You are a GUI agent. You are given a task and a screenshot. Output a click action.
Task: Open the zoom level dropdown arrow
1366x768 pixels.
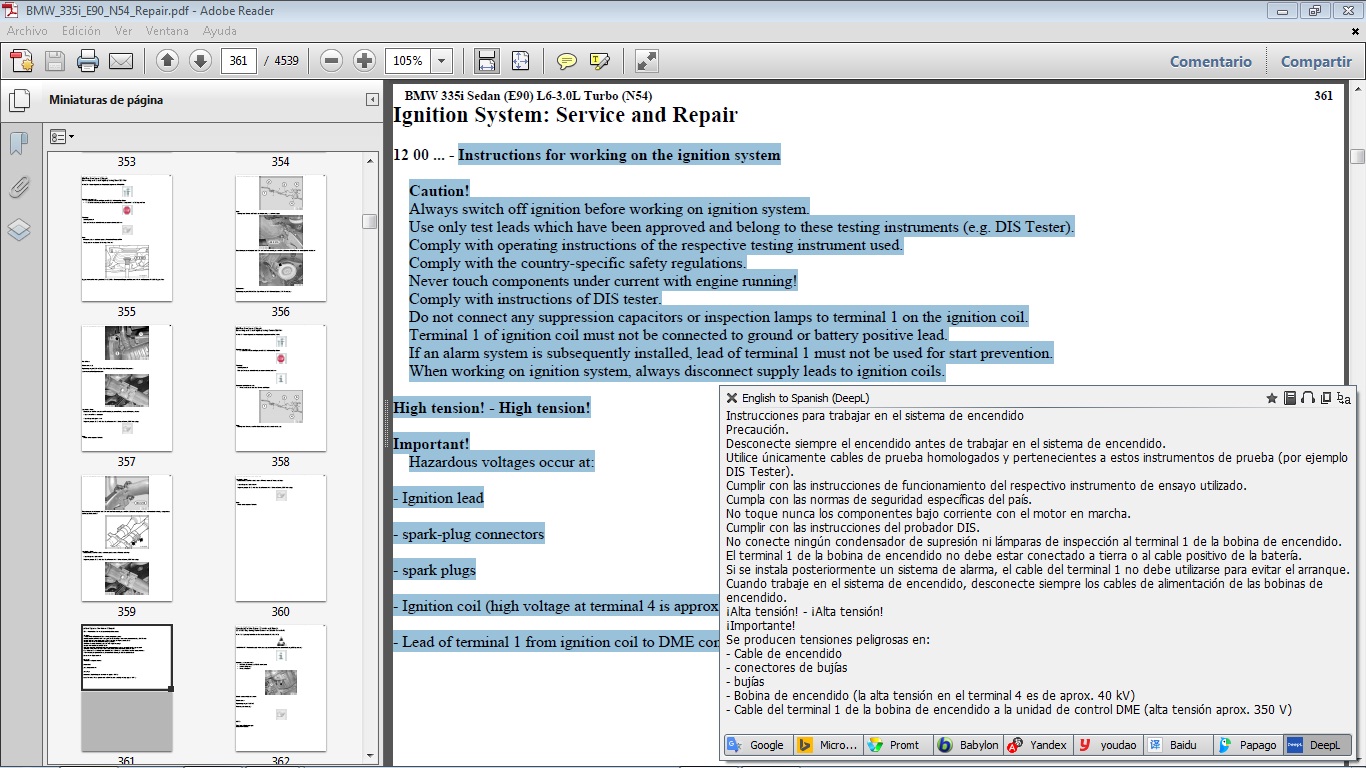click(x=442, y=61)
